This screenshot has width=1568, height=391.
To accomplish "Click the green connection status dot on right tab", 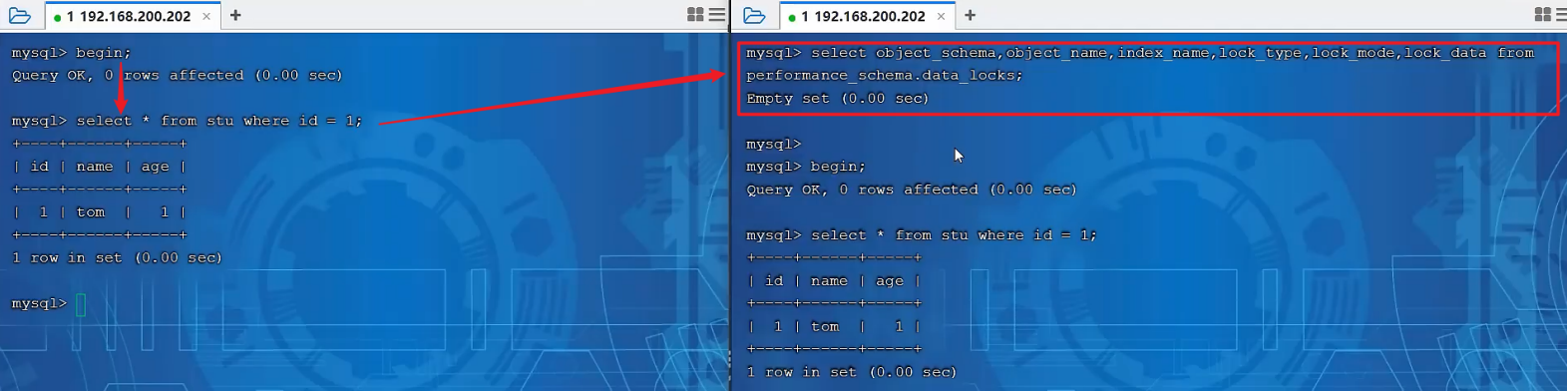I will pos(791,17).
